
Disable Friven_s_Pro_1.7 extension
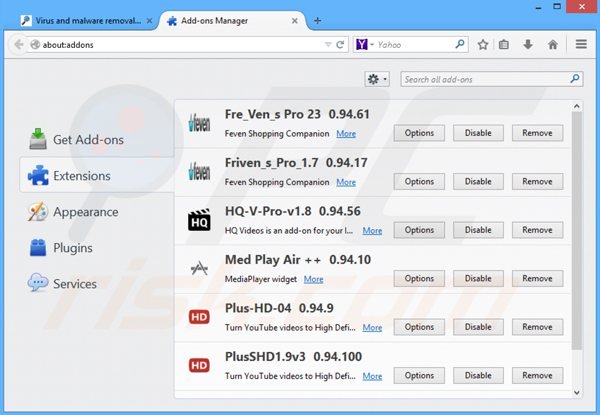pos(478,181)
